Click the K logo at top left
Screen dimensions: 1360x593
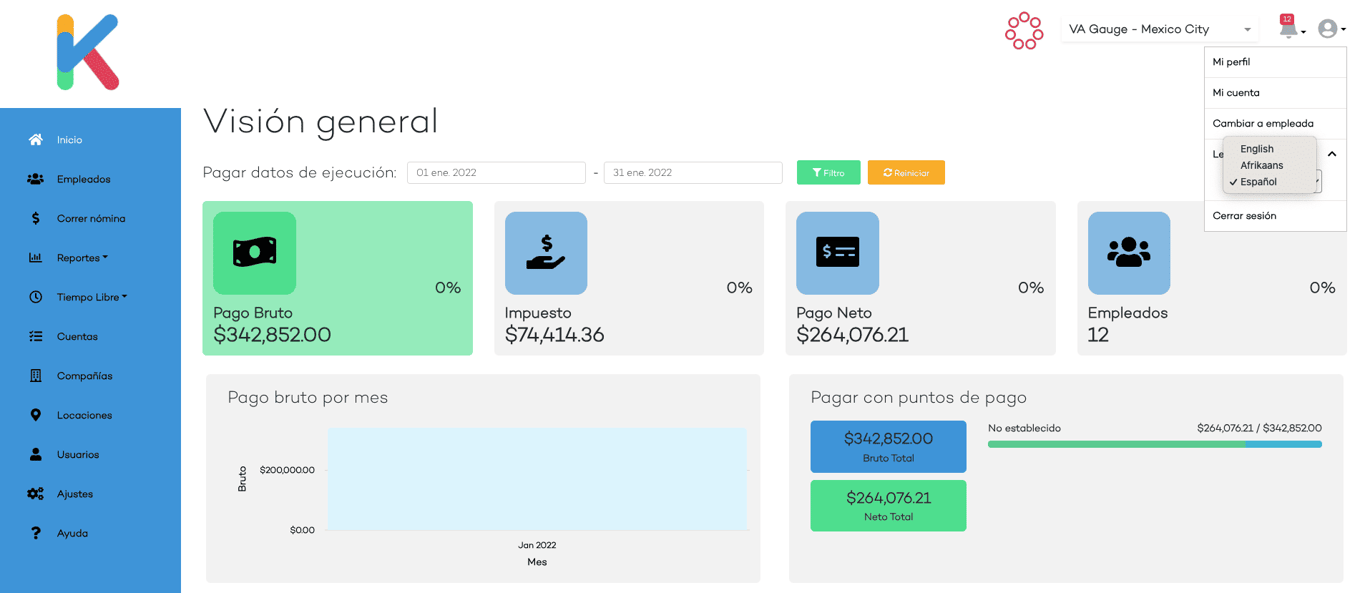(88, 52)
